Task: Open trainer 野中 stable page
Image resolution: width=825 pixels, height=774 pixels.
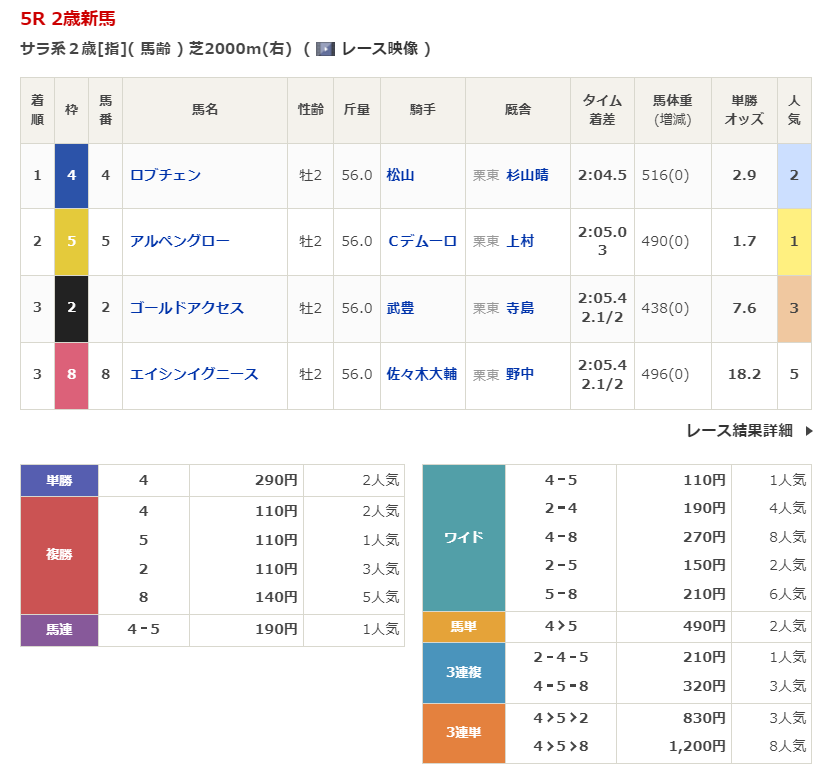Action: [x=520, y=374]
